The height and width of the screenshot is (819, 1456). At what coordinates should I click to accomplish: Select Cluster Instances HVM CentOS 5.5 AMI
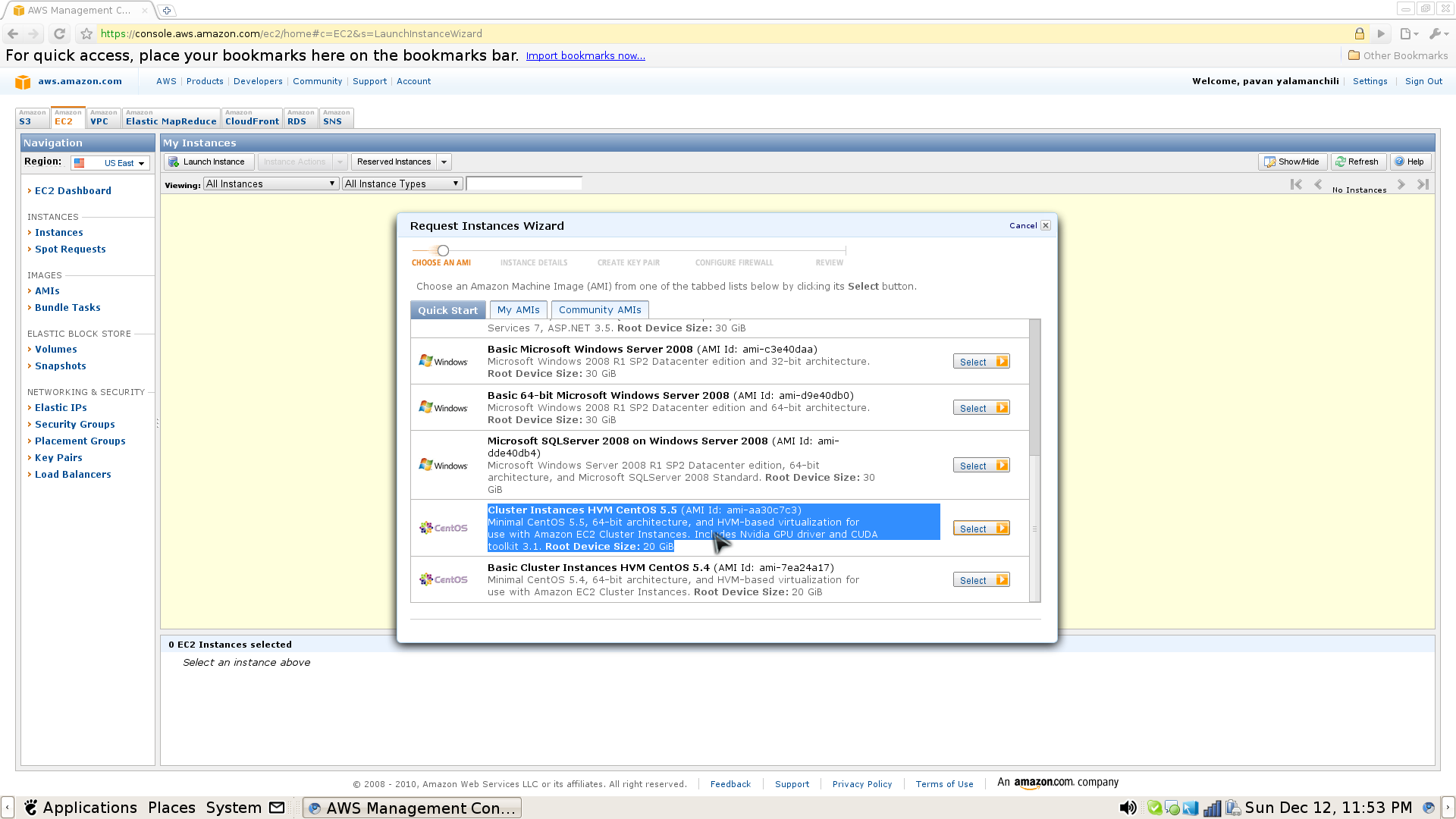tap(981, 529)
